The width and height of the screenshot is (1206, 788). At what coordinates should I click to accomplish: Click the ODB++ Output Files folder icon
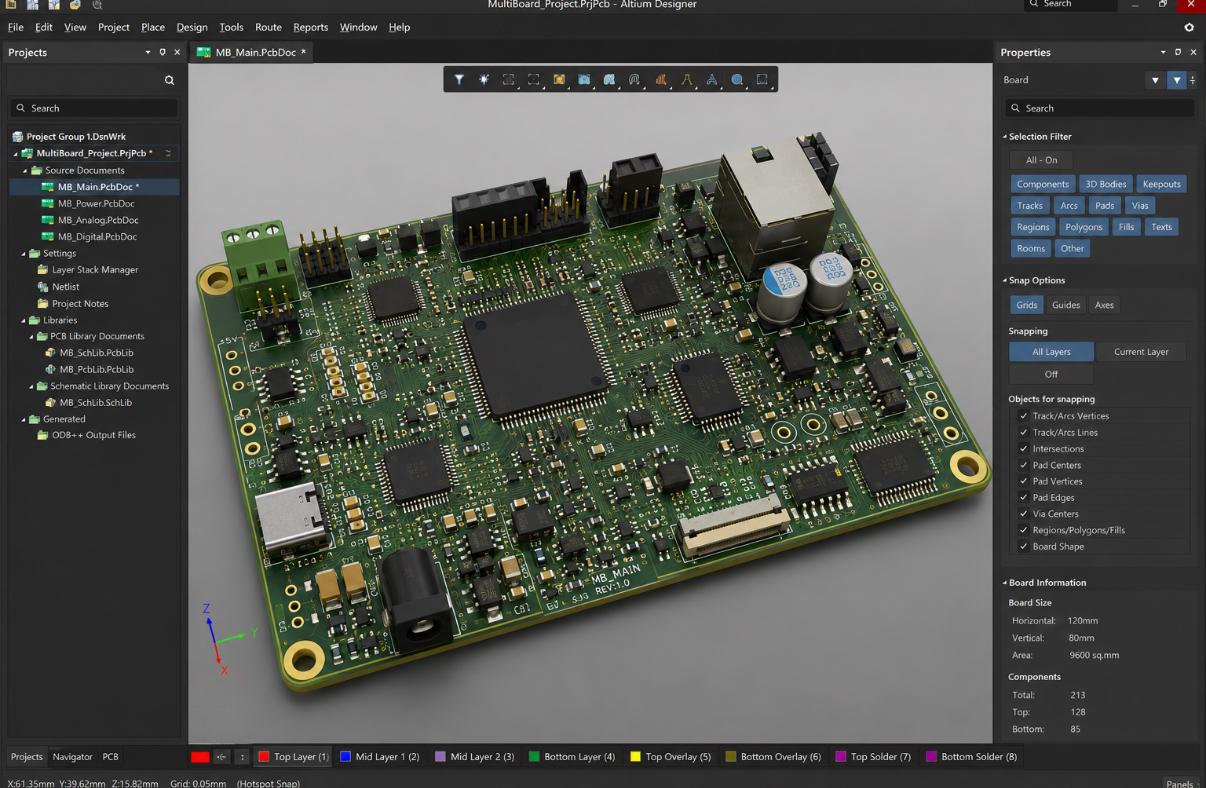42,435
